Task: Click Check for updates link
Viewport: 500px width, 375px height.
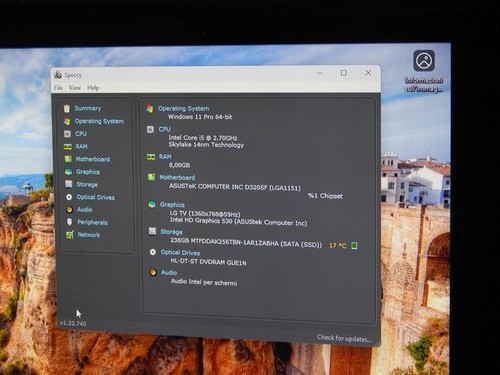Action: (344, 338)
